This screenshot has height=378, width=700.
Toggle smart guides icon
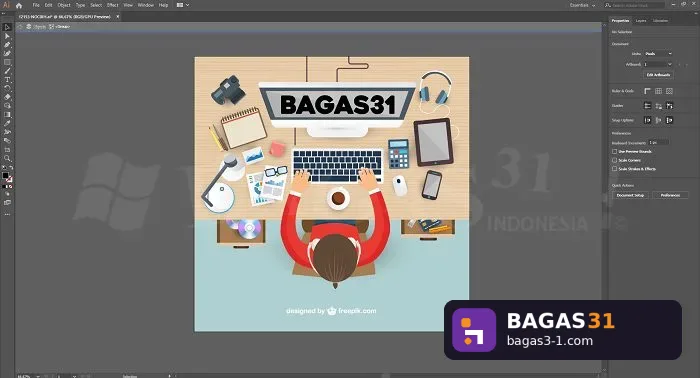point(669,106)
